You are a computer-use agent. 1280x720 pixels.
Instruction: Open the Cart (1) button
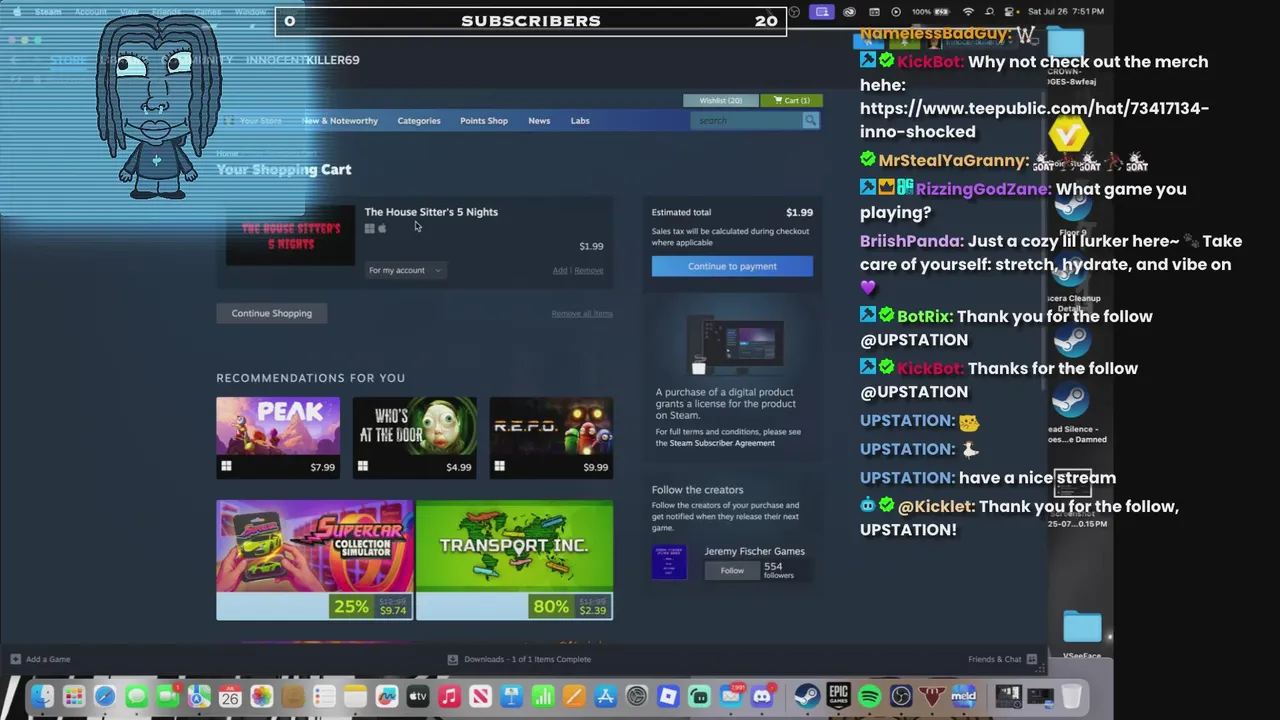[792, 100]
